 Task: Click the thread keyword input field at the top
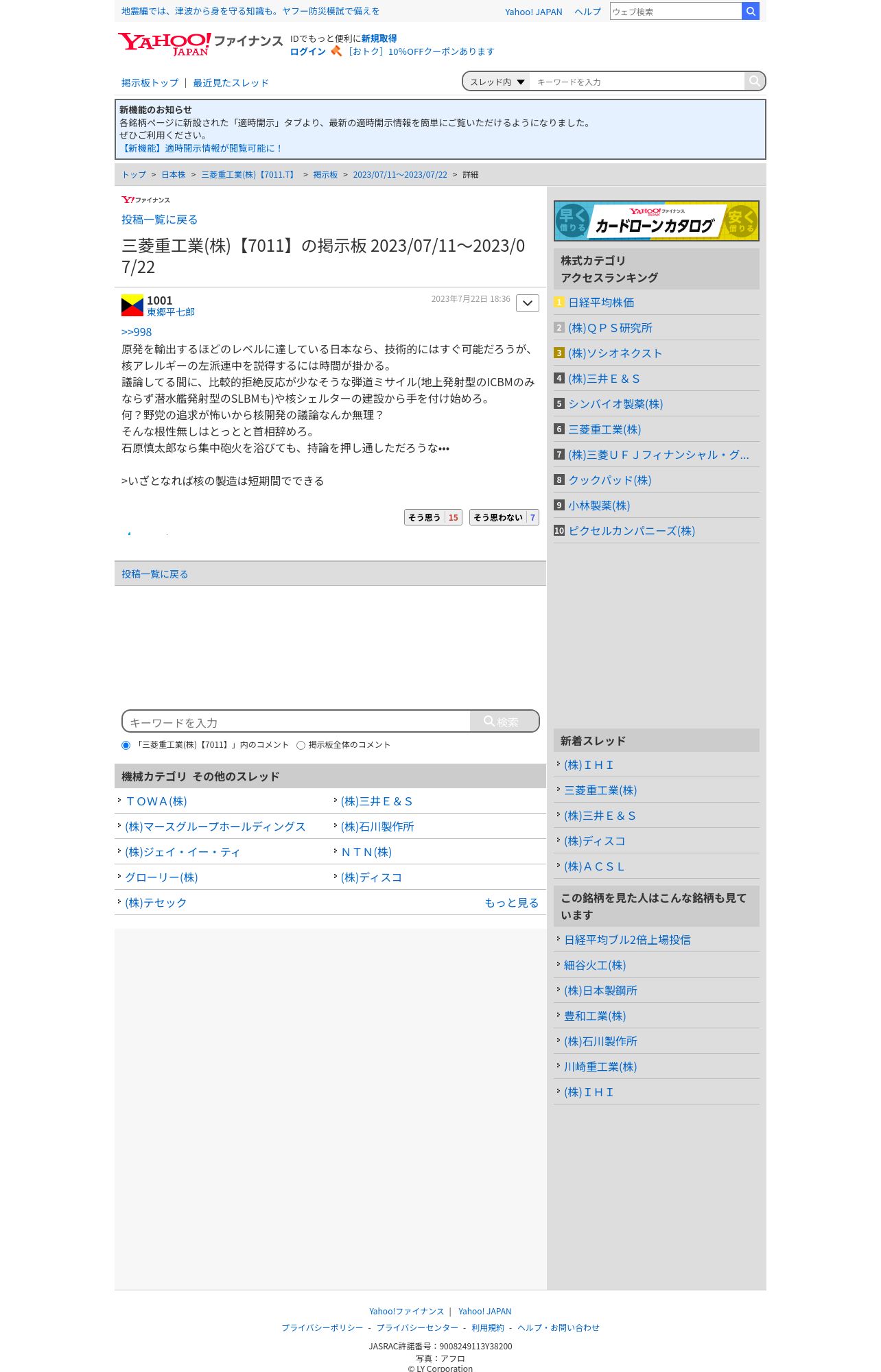click(637, 82)
